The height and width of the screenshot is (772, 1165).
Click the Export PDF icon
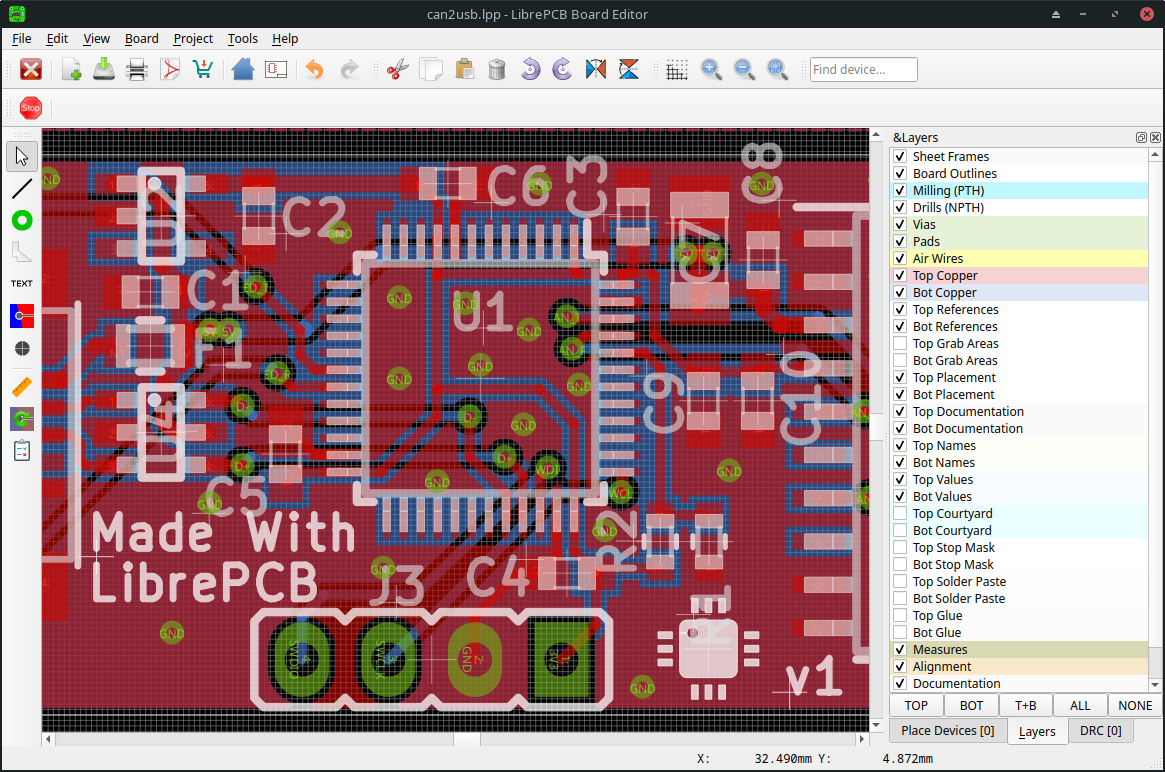[170, 70]
